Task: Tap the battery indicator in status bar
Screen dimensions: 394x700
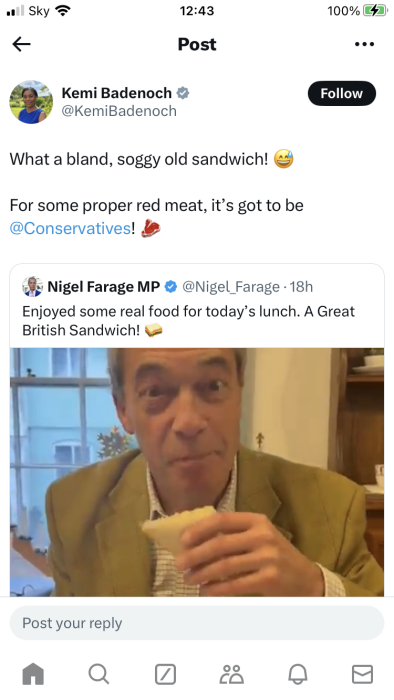Action: tap(375, 11)
